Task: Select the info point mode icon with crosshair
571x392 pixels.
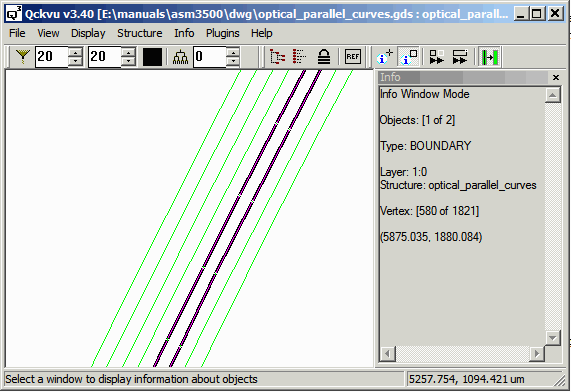Action: pos(385,57)
